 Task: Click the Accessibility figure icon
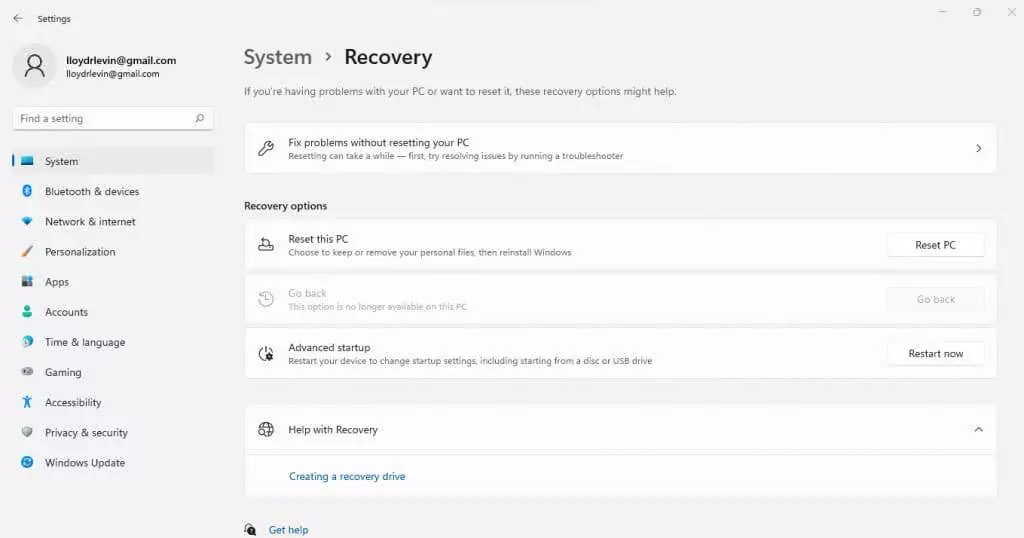[27, 402]
